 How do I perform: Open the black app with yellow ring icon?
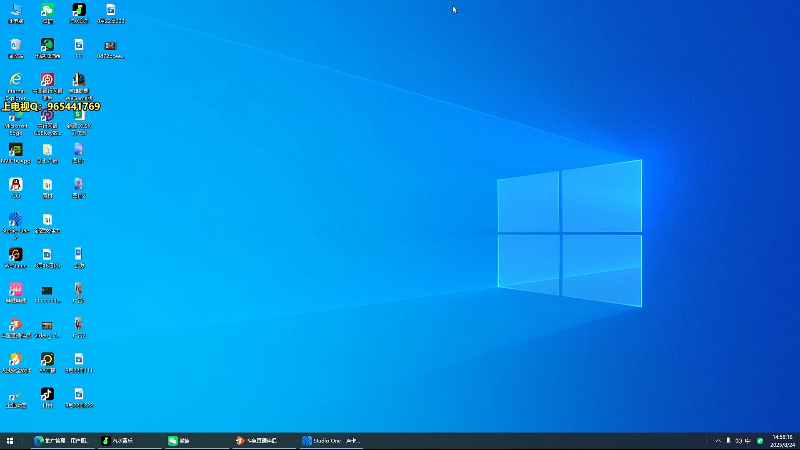(x=47, y=363)
